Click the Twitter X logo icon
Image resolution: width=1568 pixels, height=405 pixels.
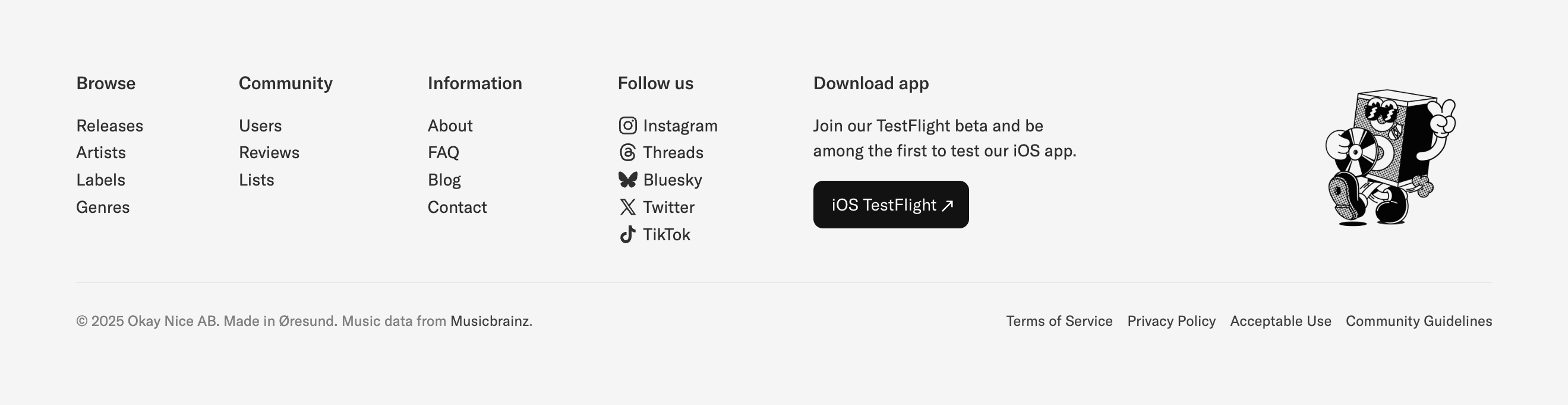(627, 207)
